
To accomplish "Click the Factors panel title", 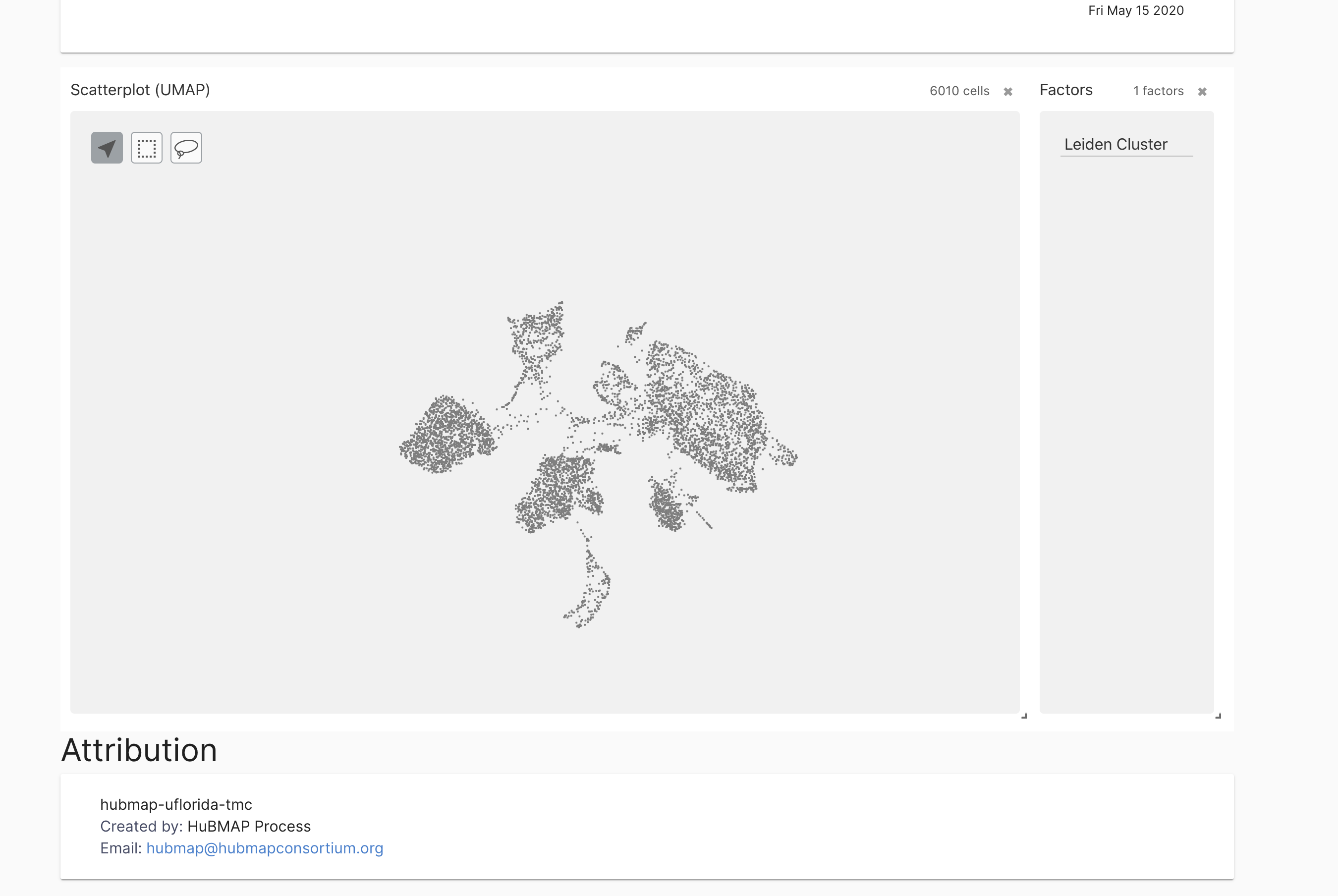I will (x=1066, y=90).
